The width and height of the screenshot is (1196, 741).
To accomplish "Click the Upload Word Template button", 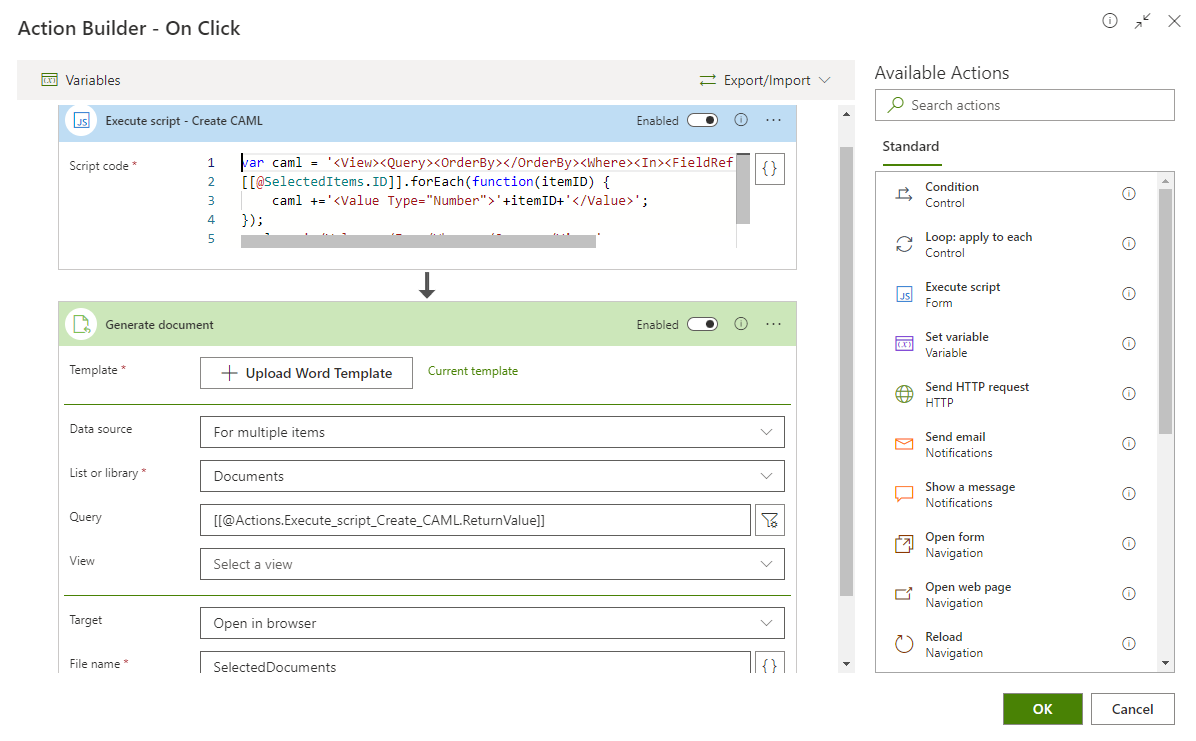I will (x=306, y=373).
